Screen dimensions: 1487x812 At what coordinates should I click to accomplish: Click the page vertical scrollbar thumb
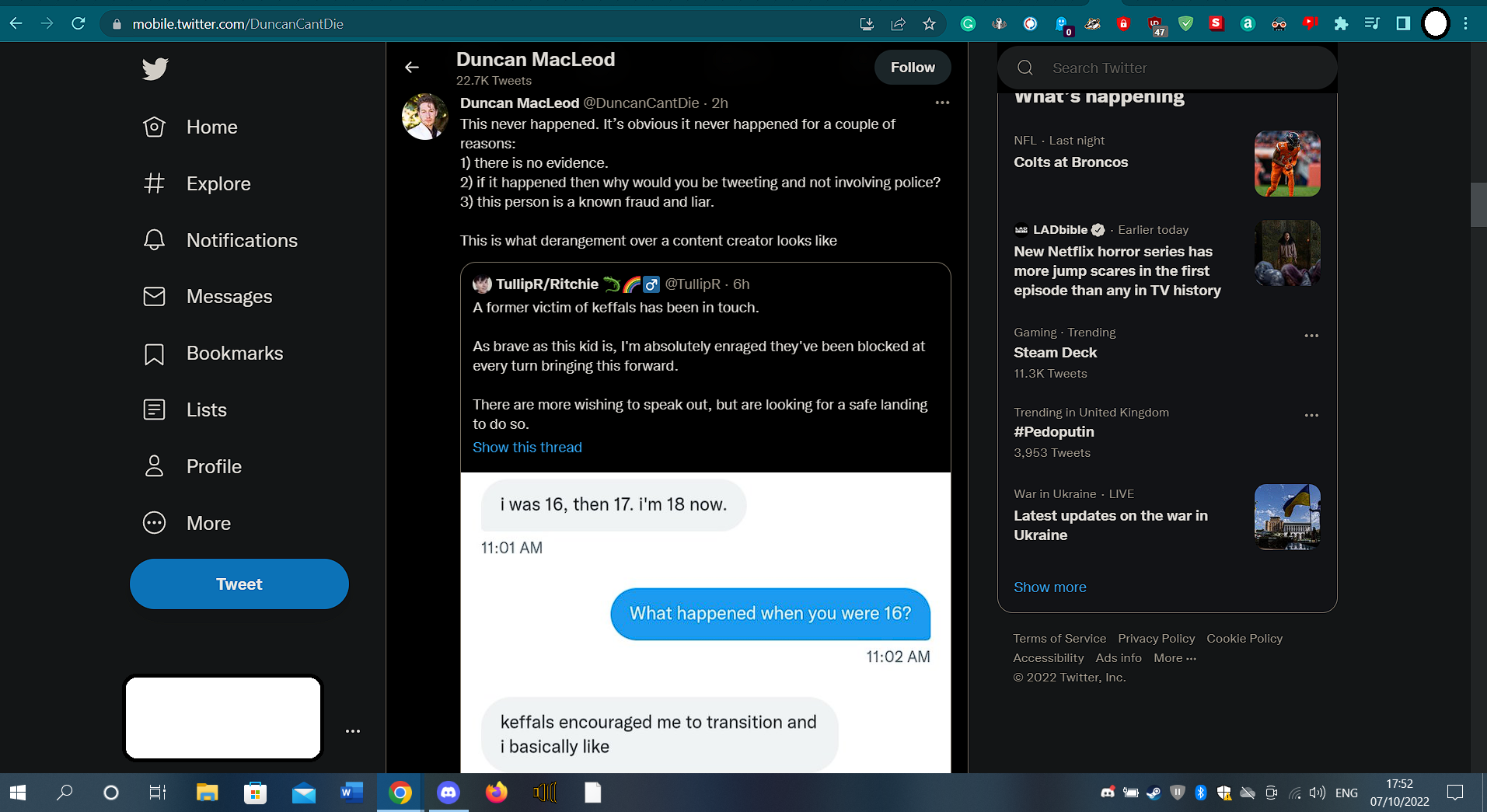pos(1478,204)
